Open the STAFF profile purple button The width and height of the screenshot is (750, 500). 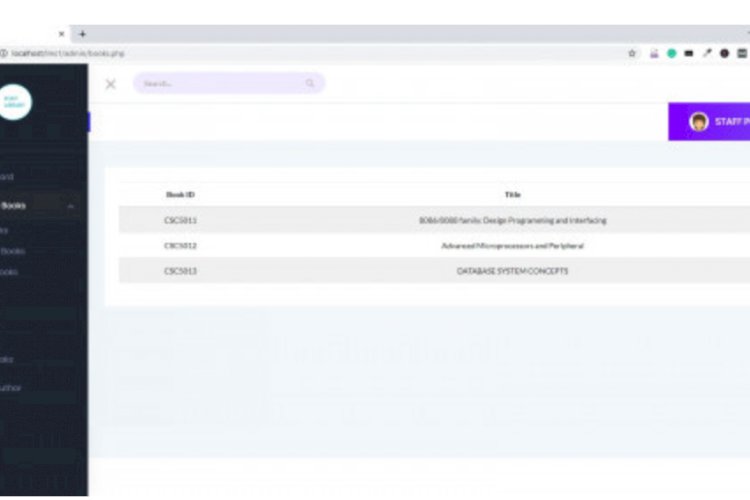pos(709,122)
